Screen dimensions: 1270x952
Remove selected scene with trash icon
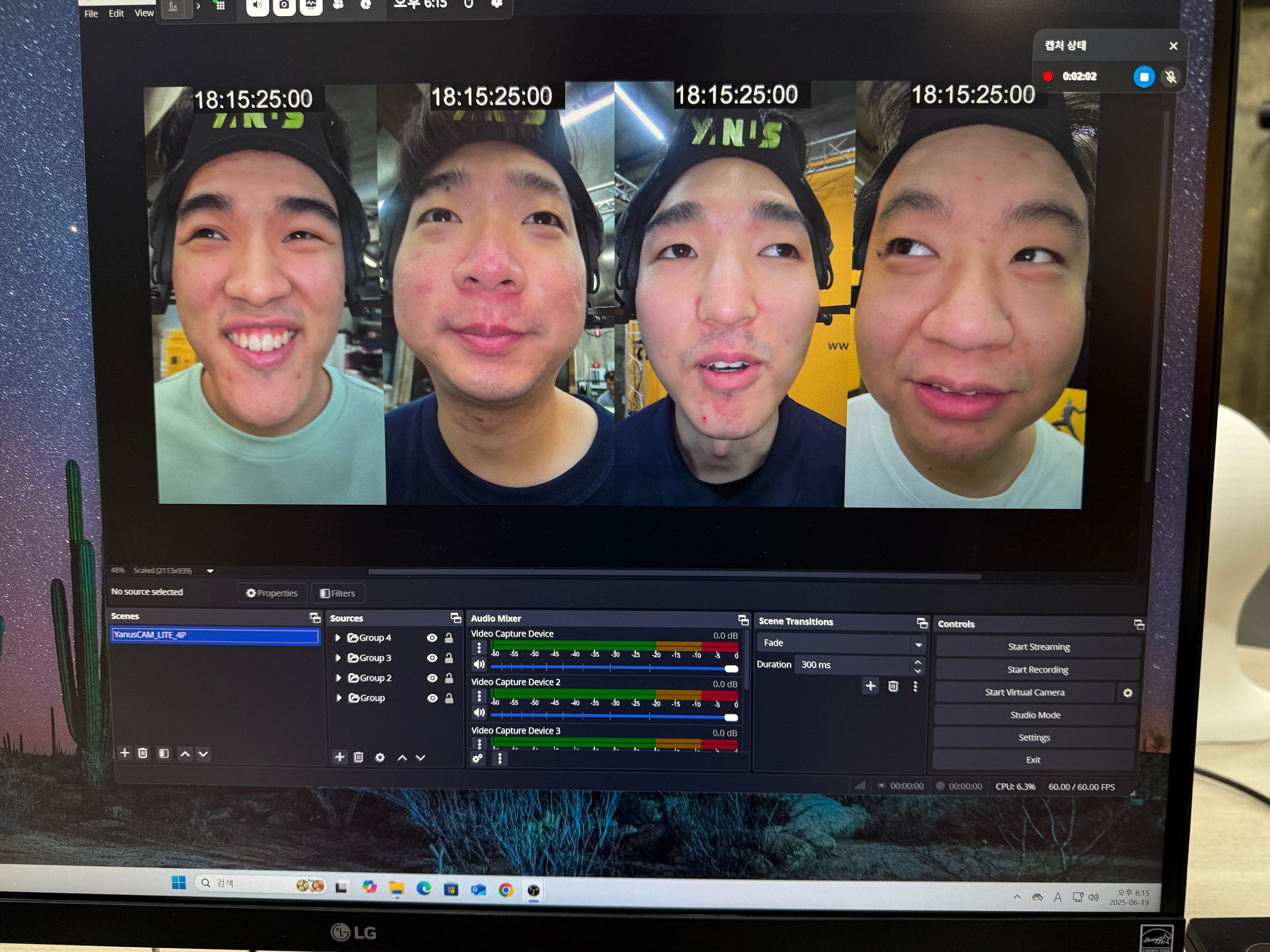pyautogui.click(x=143, y=753)
